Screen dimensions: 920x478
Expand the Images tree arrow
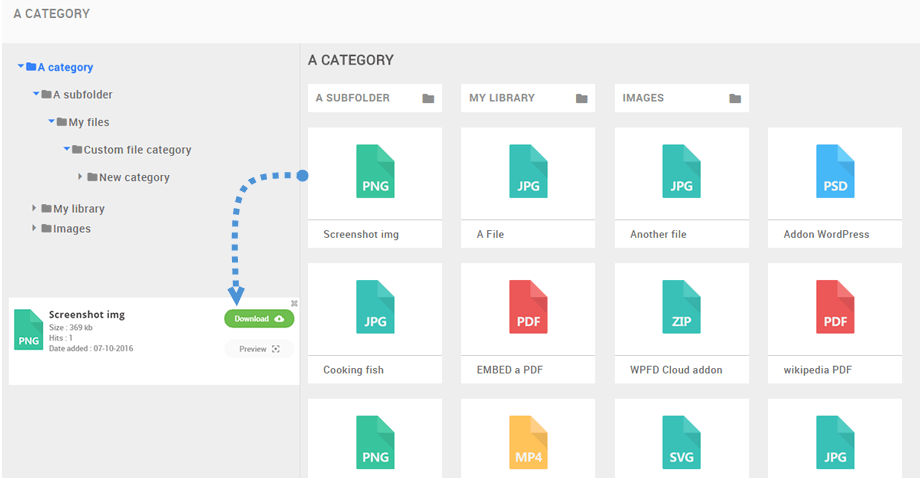tap(36, 229)
